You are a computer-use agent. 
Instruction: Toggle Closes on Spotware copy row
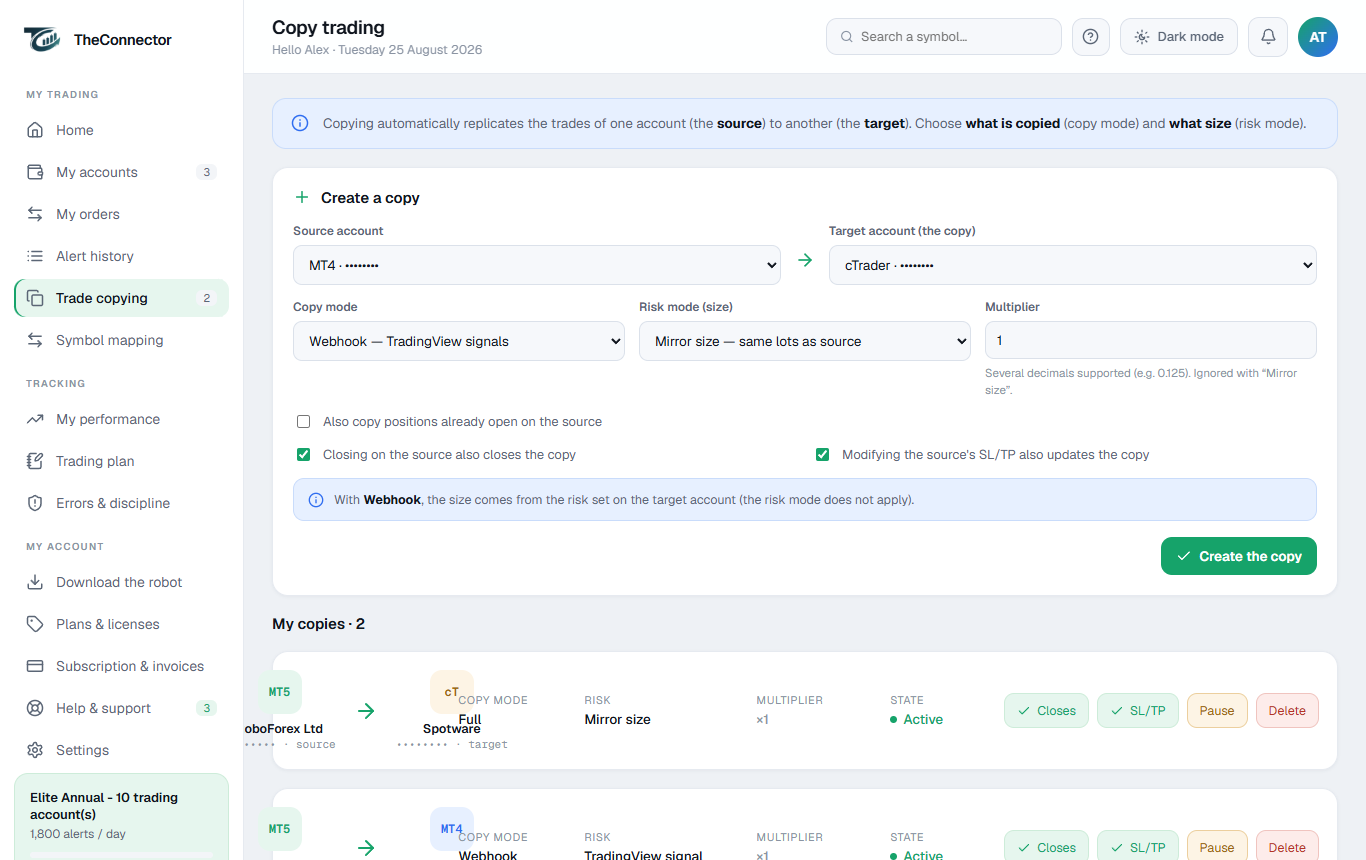pyautogui.click(x=1046, y=711)
